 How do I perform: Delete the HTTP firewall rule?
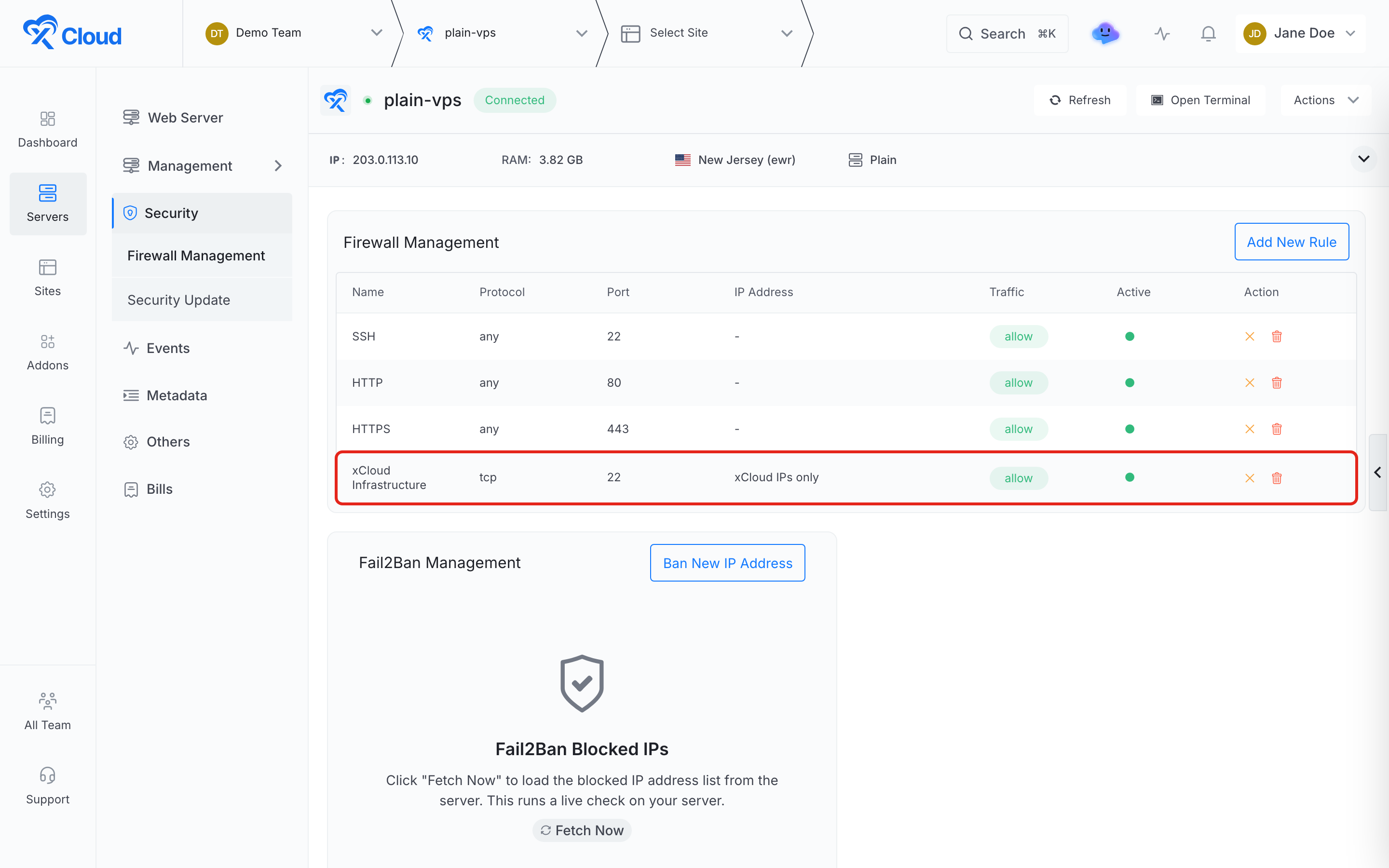[x=1277, y=383]
